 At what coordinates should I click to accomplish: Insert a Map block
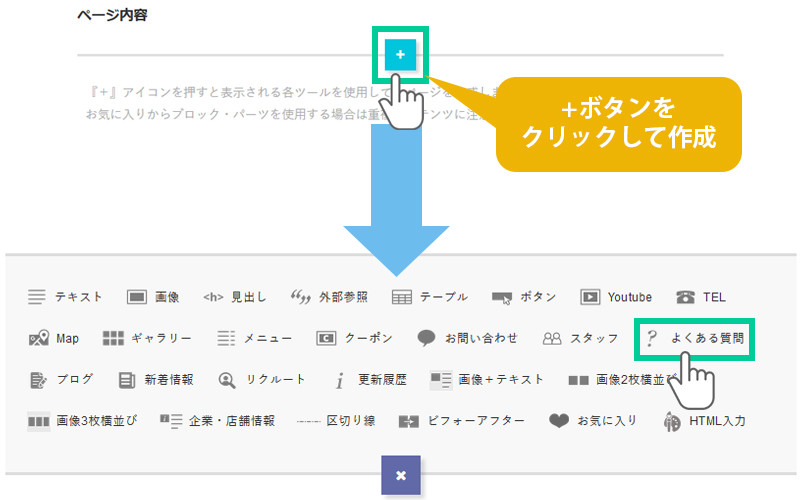pos(54,338)
